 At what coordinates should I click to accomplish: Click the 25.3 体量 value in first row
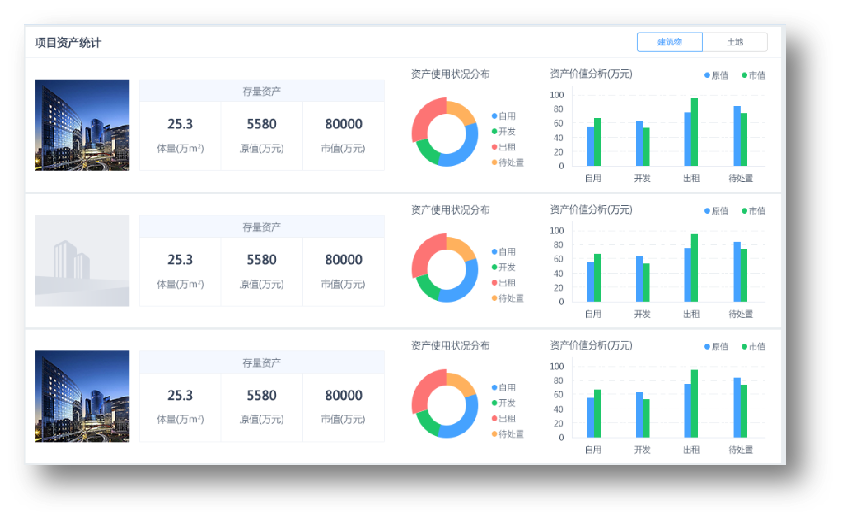tap(180, 124)
